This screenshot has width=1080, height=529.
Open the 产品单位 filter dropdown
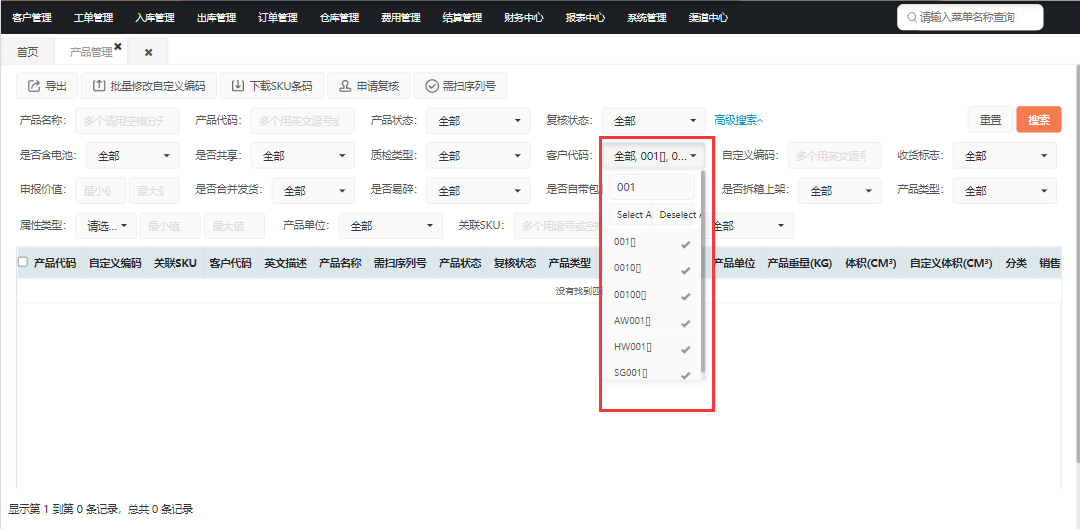click(x=391, y=225)
